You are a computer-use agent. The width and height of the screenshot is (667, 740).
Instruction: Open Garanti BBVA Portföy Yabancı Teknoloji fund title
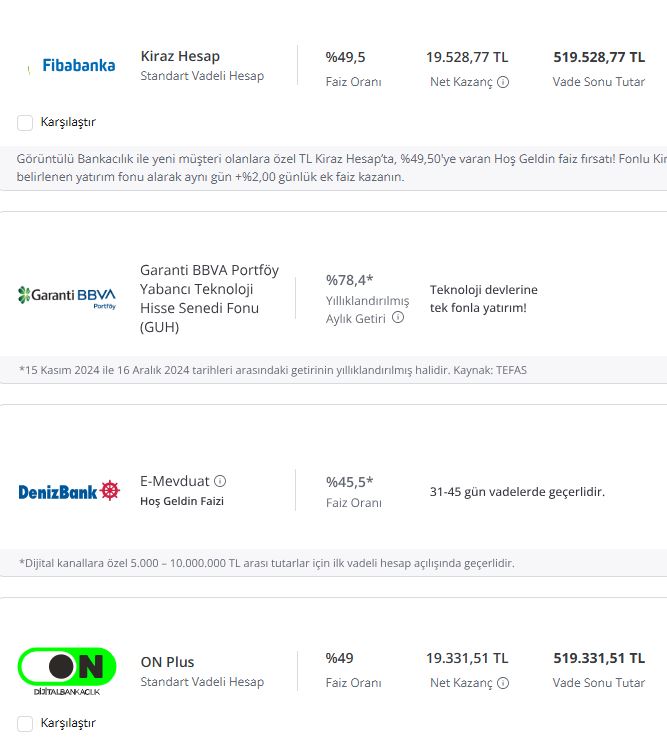tap(209, 298)
